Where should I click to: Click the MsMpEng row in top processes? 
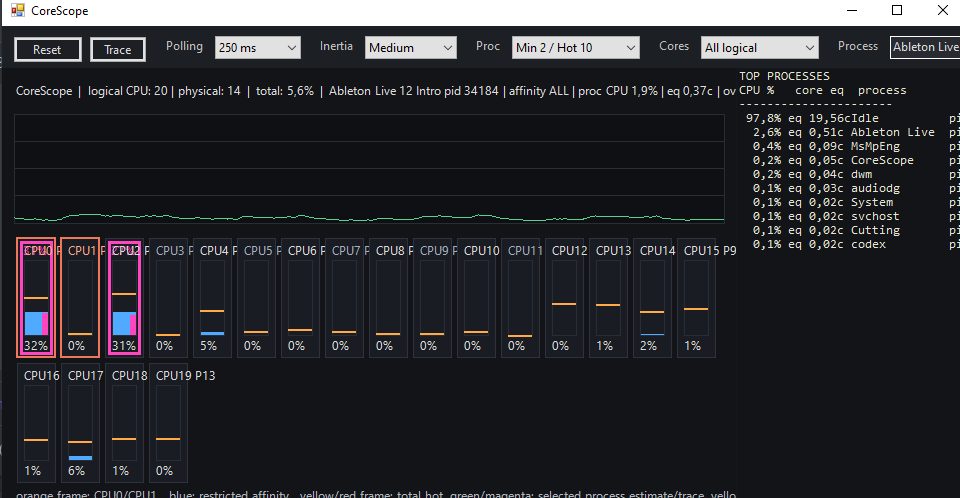click(849, 146)
